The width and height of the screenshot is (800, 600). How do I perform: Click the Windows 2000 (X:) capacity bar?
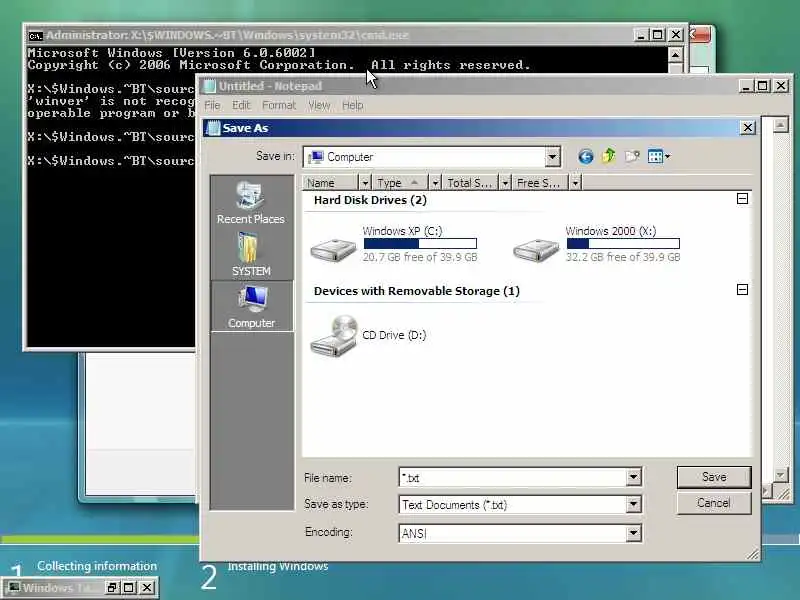[623, 244]
